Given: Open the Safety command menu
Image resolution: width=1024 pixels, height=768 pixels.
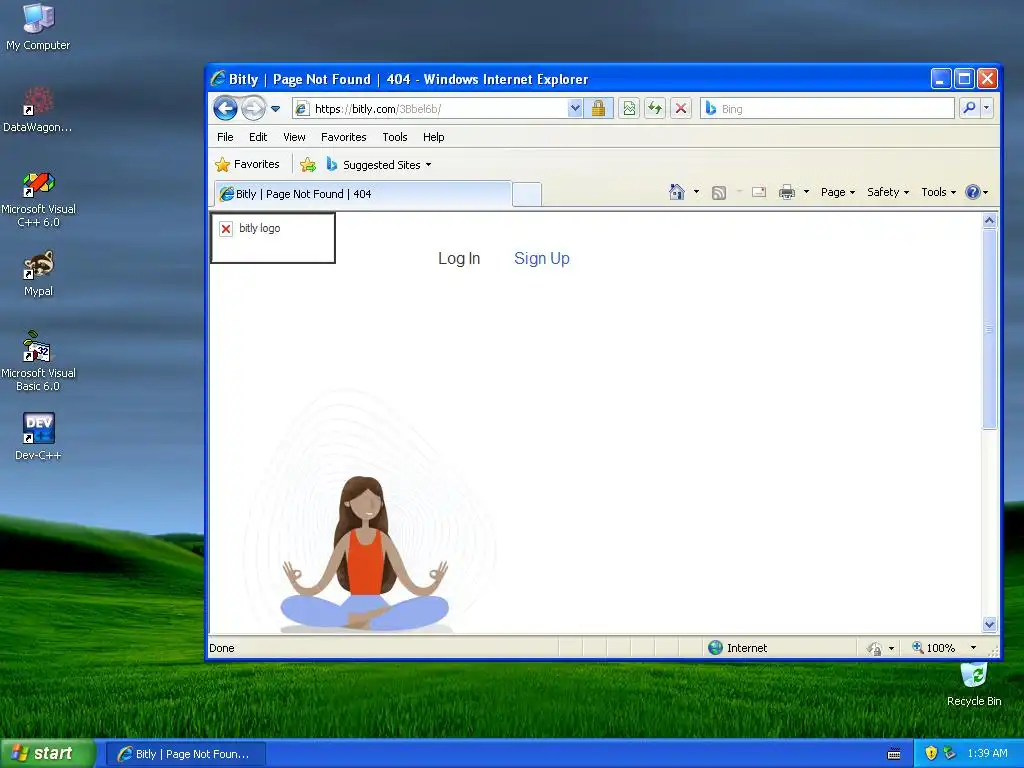Looking at the screenshot, I should coord(888,192).
